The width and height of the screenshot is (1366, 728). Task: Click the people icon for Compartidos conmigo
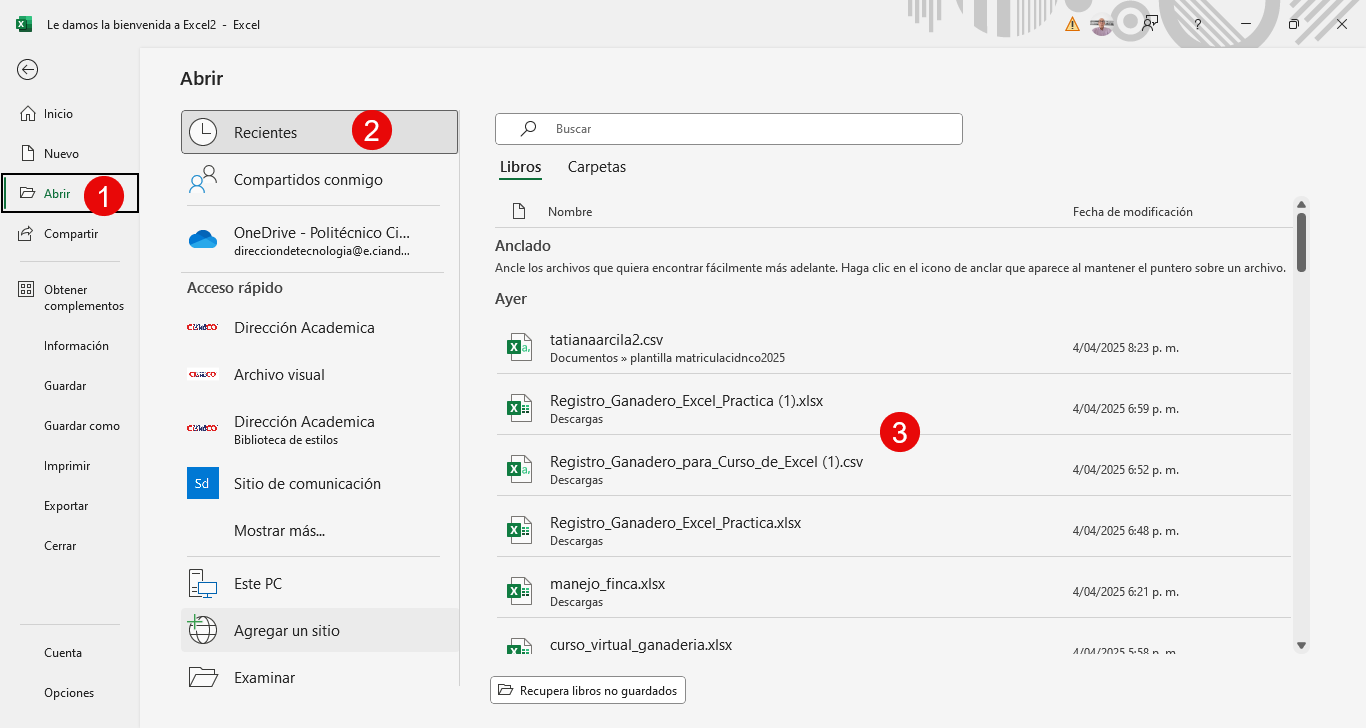[203, 179]
